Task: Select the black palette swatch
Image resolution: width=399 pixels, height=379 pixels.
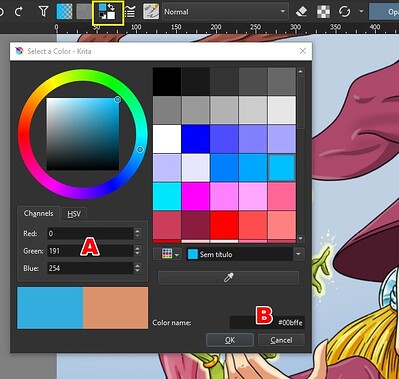Action: pos(167,81)
